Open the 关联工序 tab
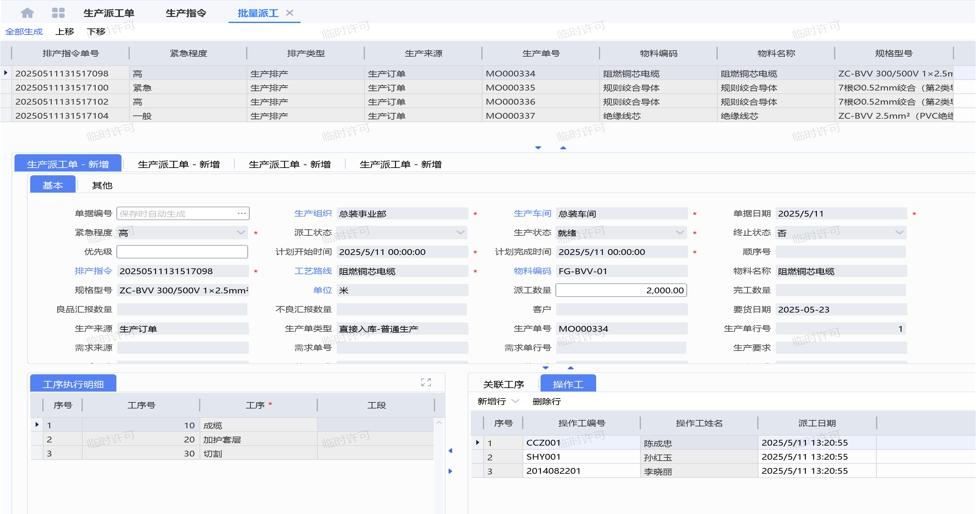976x514 pixels. pyautogui.click(x=503, y=384)
